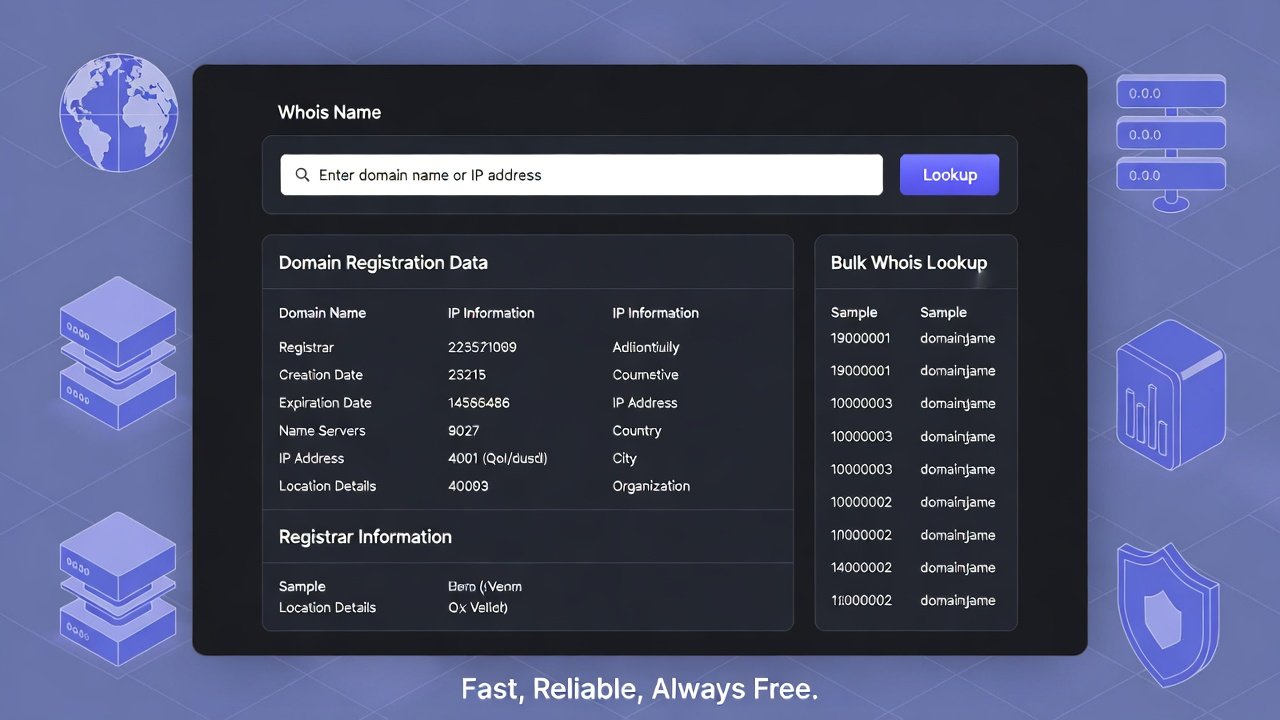Click the Name Servers row label
1280x720 pixels.
tap(322, 431)
